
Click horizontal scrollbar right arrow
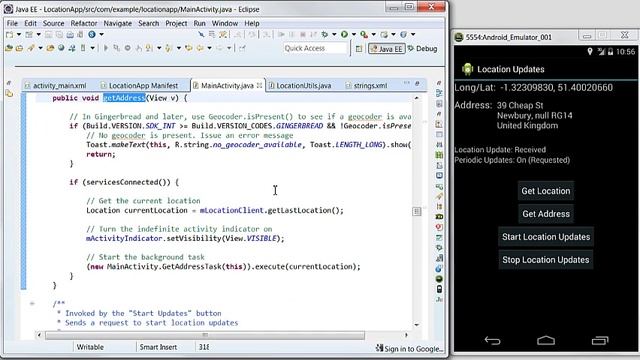[x=406, y=335]
